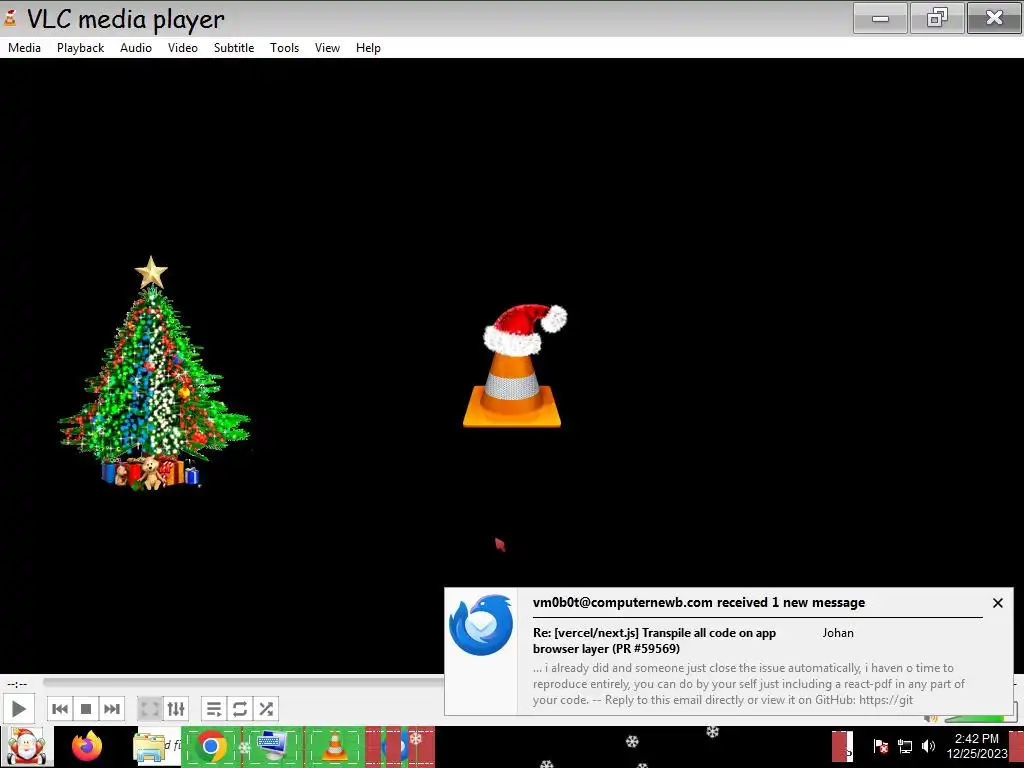Open Action Center flag tray icon

pyautogui.click(x=880, y=746)
